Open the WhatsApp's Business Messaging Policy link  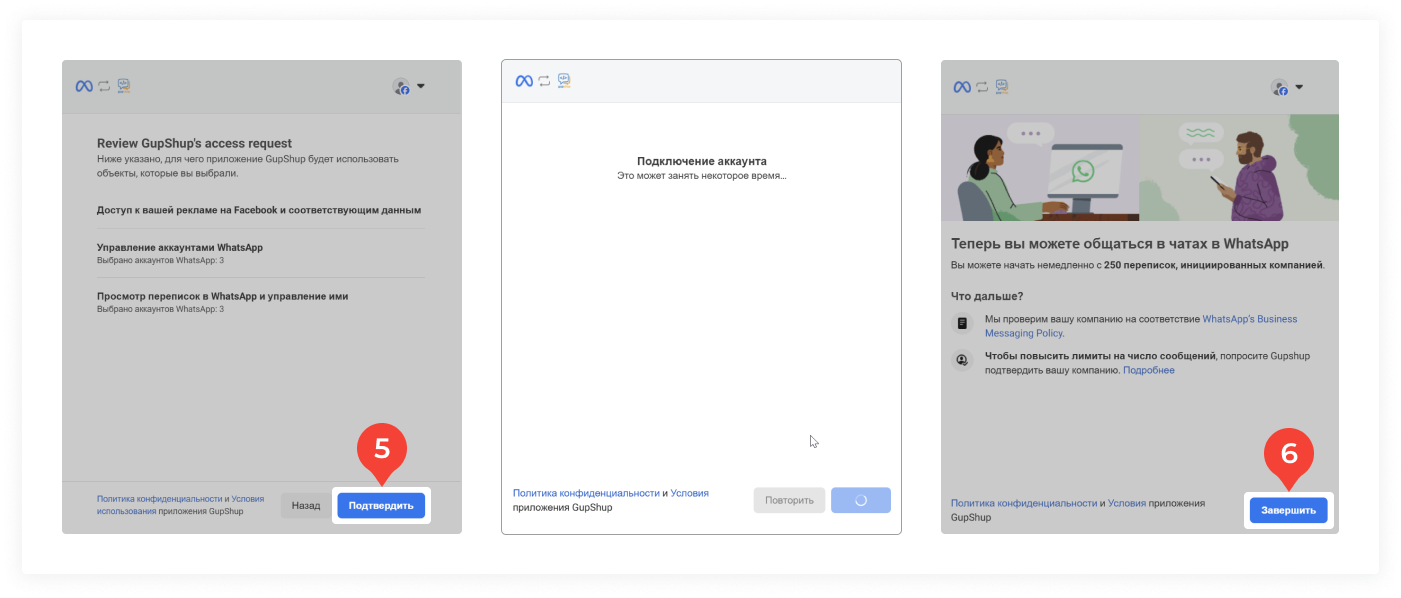(x=1249, y=319)
